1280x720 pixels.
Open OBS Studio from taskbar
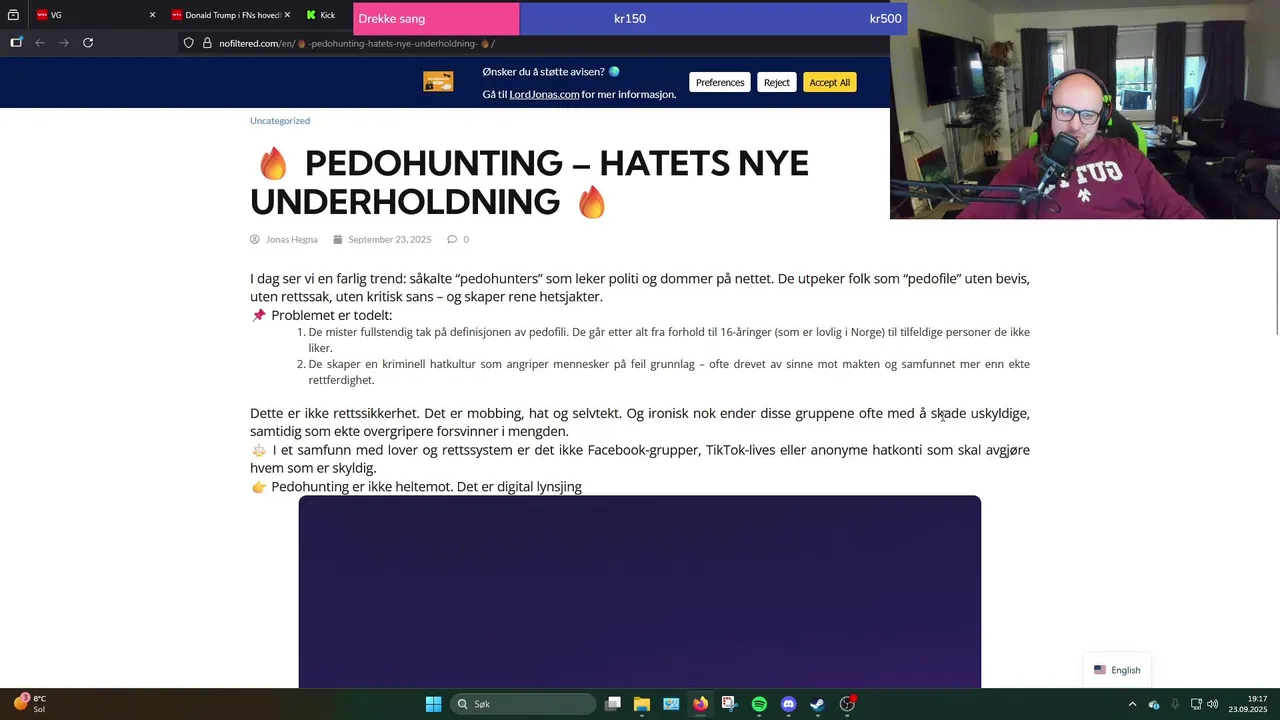pos(847,704)
